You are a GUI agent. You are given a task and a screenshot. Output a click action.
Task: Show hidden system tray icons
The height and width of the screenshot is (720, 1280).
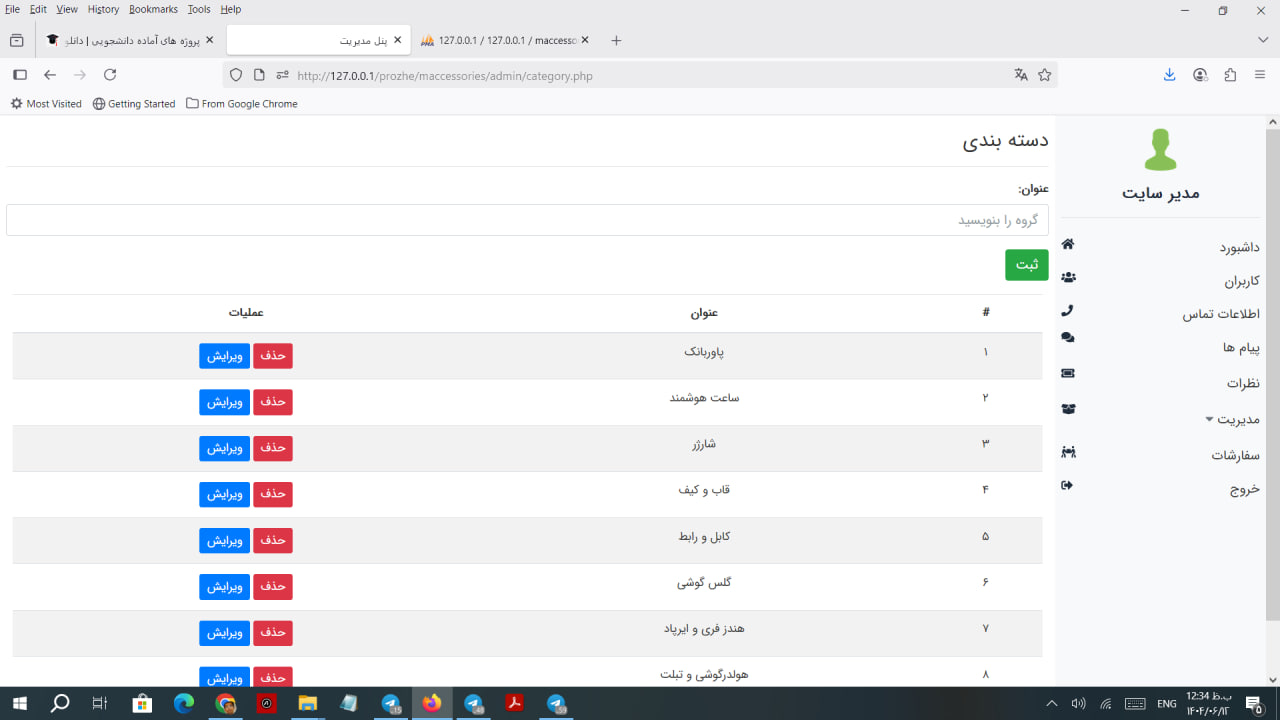[x=1051, y=704]
